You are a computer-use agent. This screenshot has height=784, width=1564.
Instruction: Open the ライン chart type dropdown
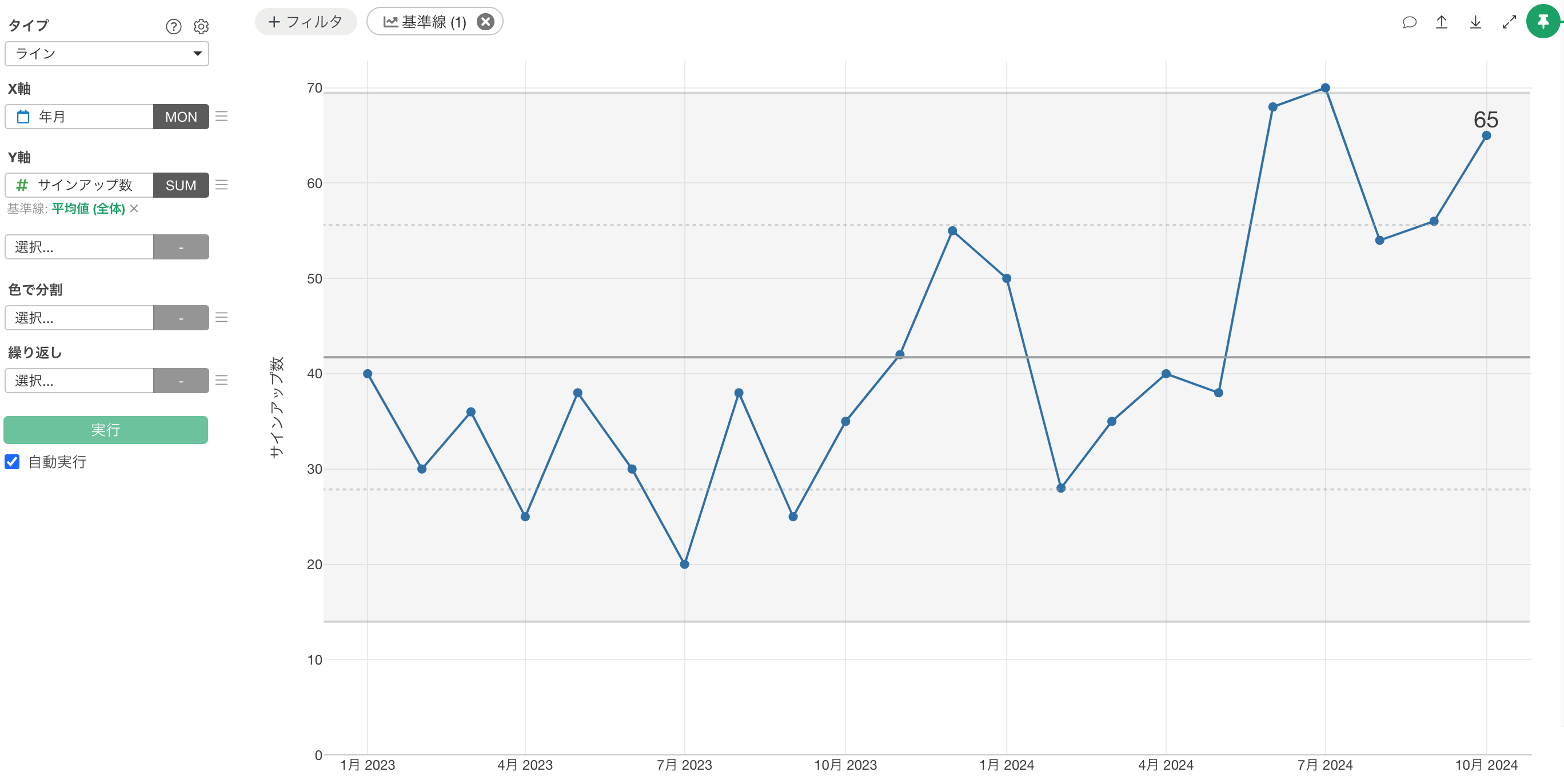point(107,53)
